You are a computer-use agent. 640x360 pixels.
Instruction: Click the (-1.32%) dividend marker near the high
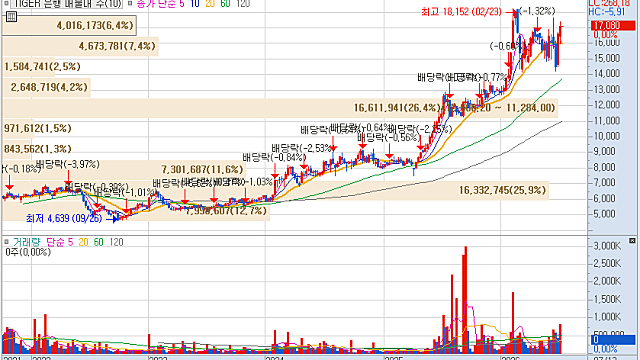tap(537, 11)
